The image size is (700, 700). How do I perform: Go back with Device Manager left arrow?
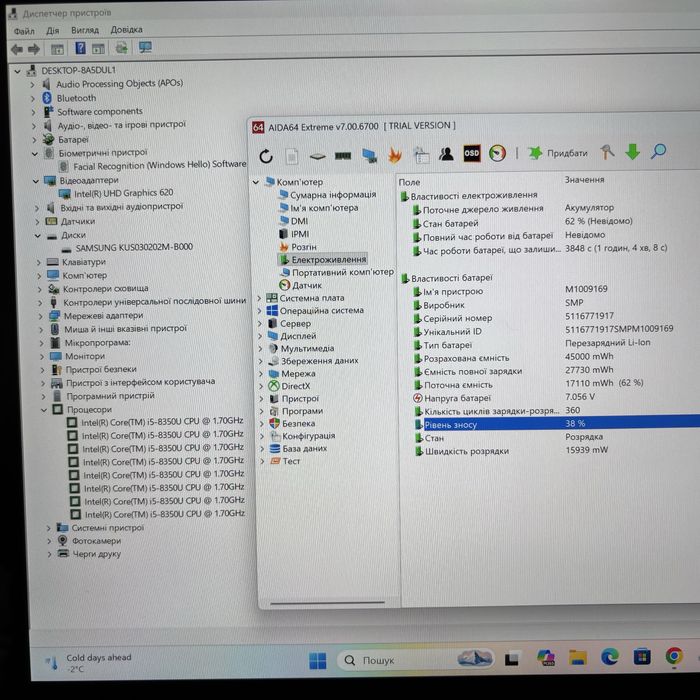pyautogui.click(x=17, y=49)
